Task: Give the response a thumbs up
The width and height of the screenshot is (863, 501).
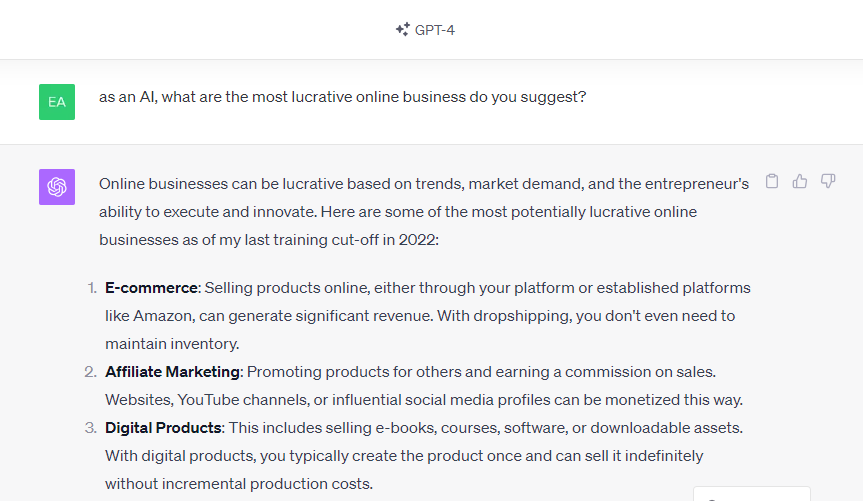Action: 800,181
